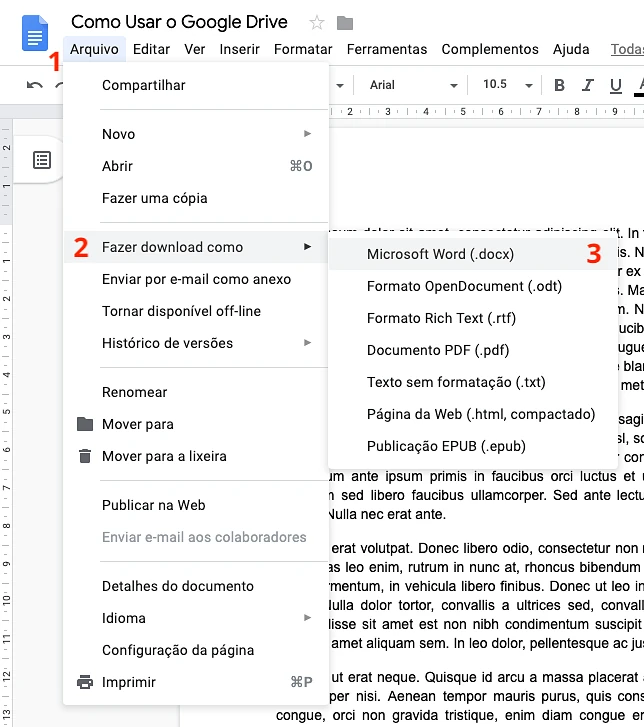Screen dimensions: 644x727
Task: Select Tornar disponível off-line
Action: [196, 311]
